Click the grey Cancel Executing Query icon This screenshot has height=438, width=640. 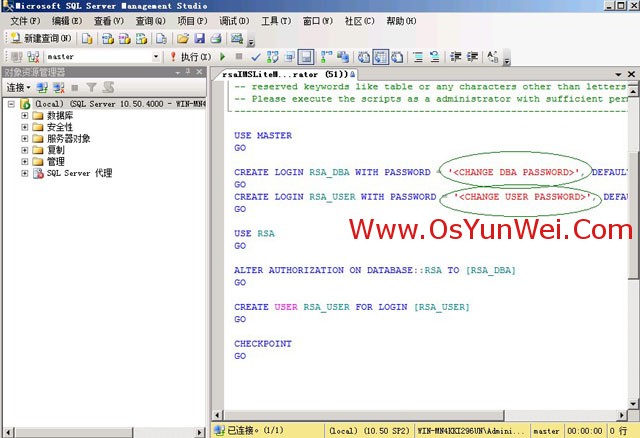[x=239, y=57]
